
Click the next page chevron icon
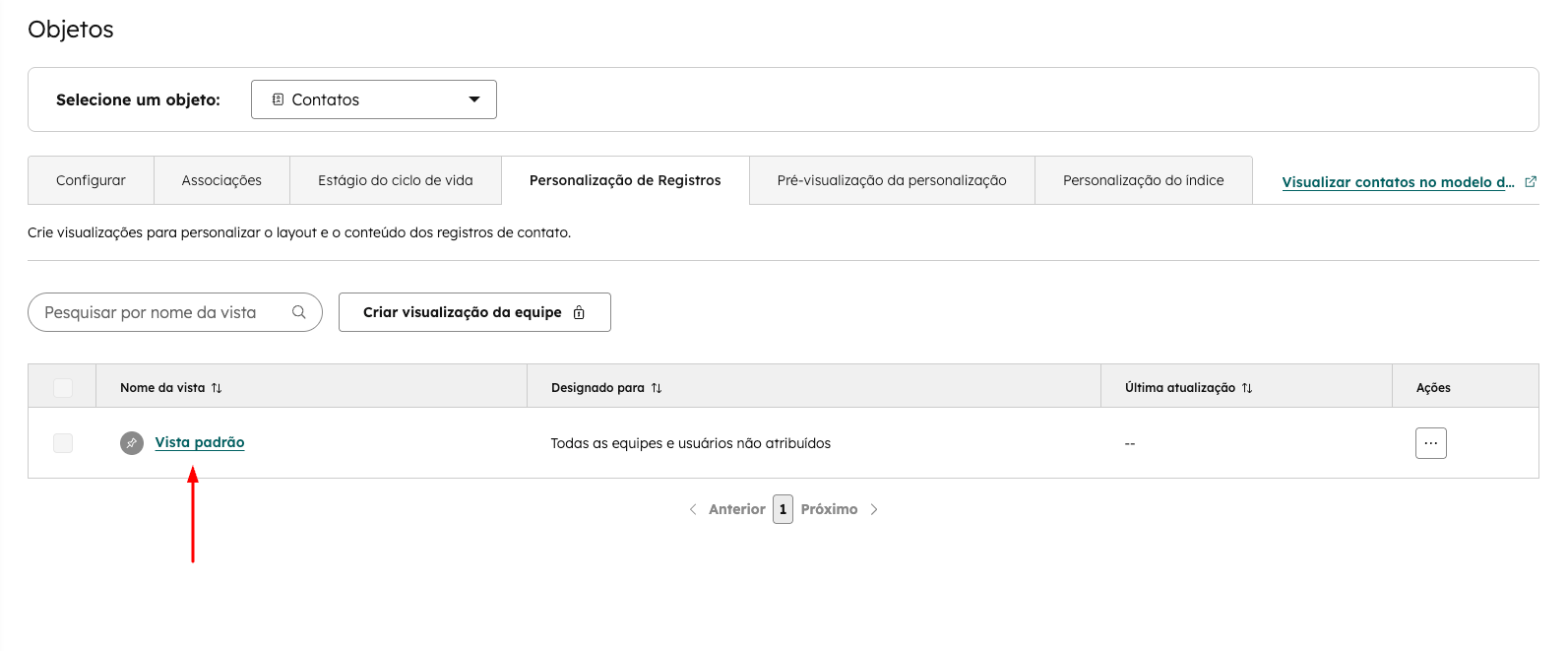pyautogui.click(x=874, y=509)
